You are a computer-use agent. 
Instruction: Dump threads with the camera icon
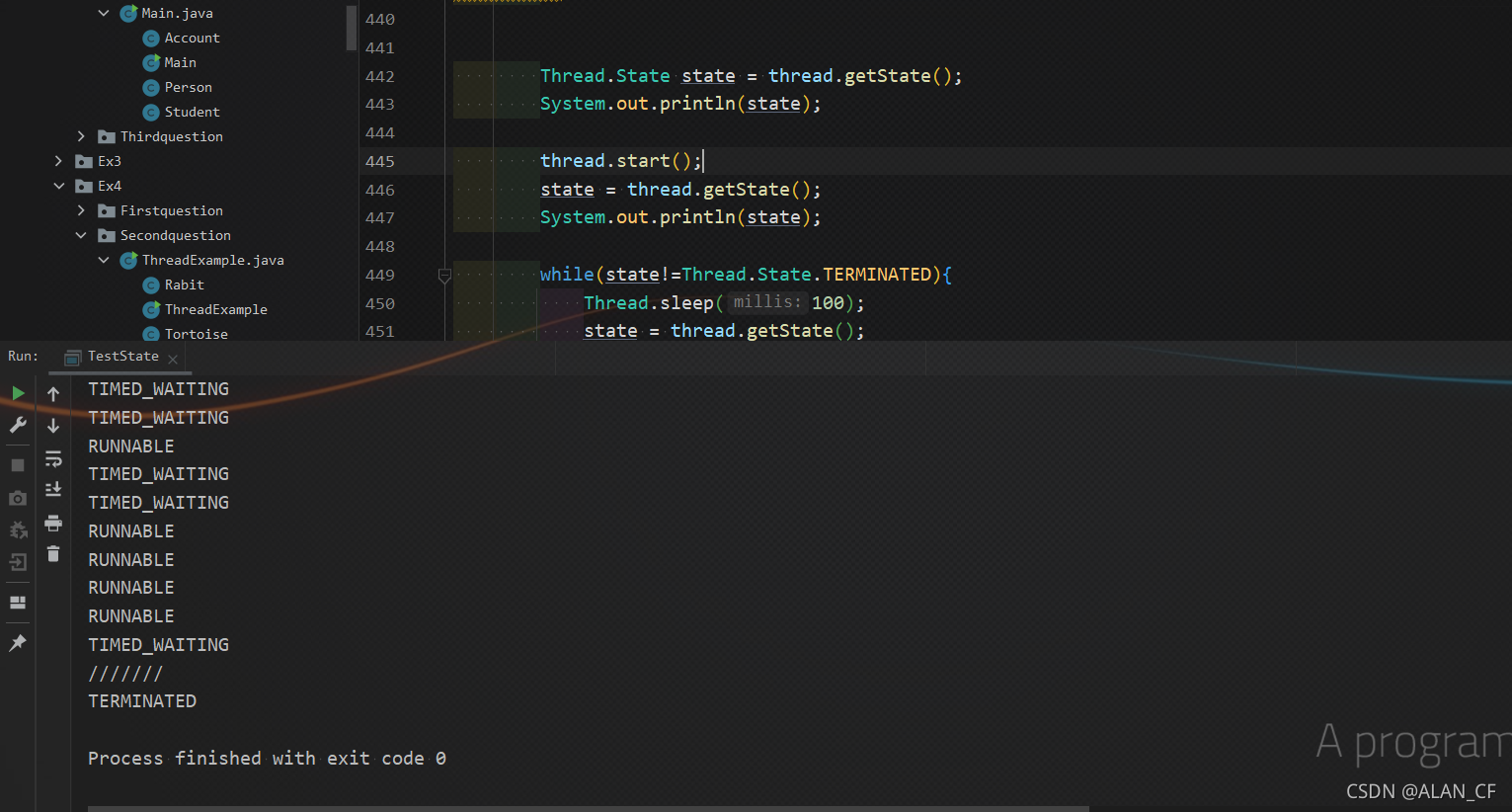coord(18,499)
